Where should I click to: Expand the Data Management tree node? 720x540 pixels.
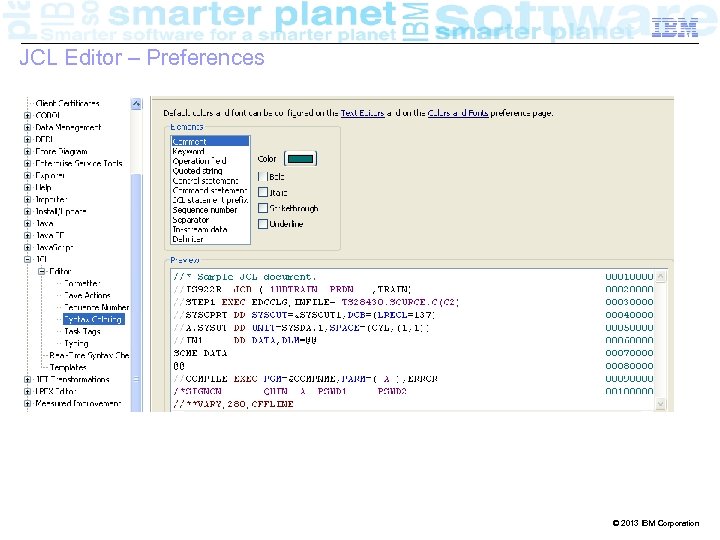(28, 127)
